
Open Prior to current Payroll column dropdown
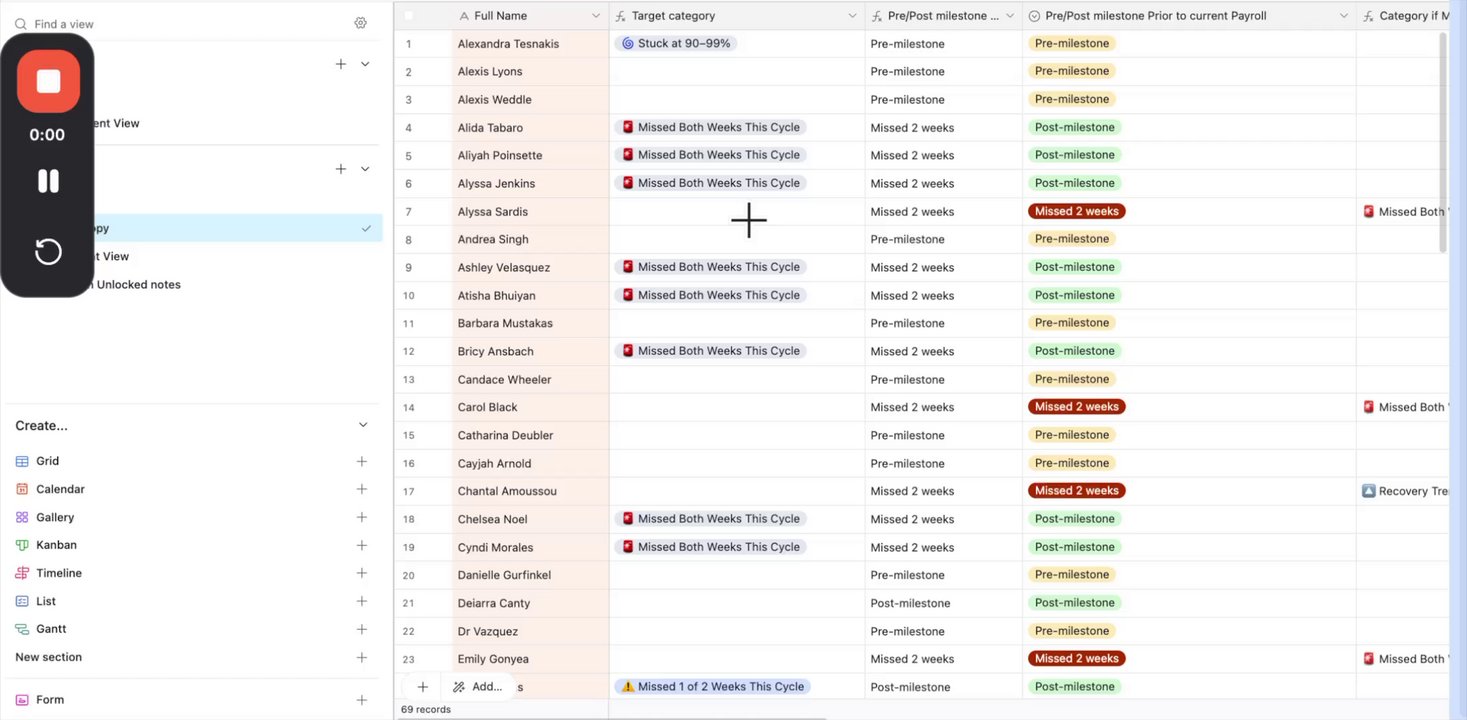pos(1343,16)
